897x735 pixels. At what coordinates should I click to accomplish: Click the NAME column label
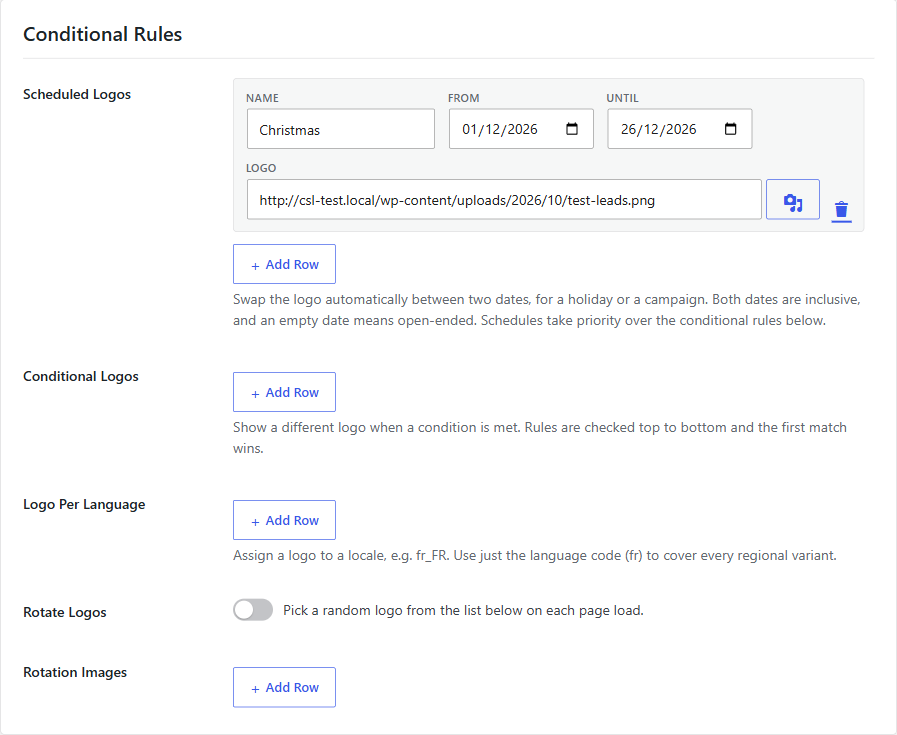(263, 98)
